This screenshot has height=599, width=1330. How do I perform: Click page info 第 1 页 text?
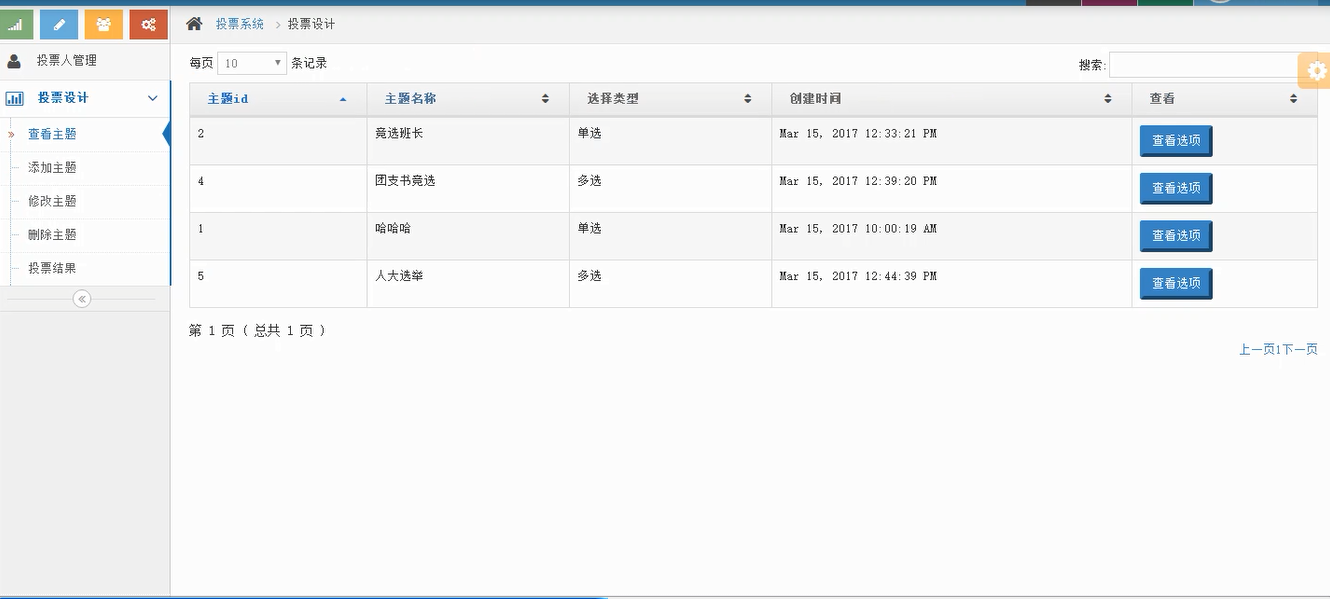click(x=211, y=330)
